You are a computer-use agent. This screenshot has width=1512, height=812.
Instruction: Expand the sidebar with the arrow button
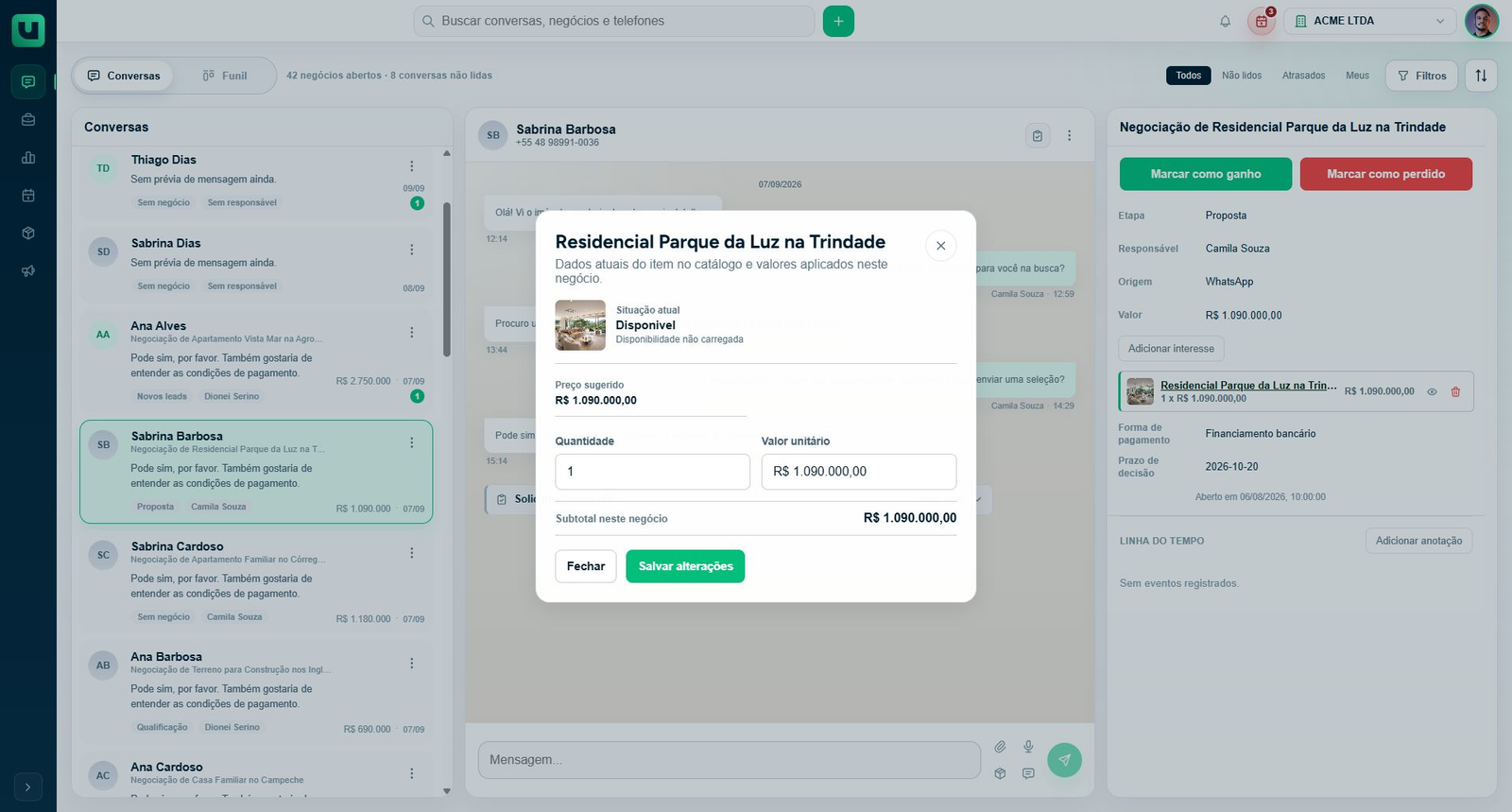[x=28, y=786]
